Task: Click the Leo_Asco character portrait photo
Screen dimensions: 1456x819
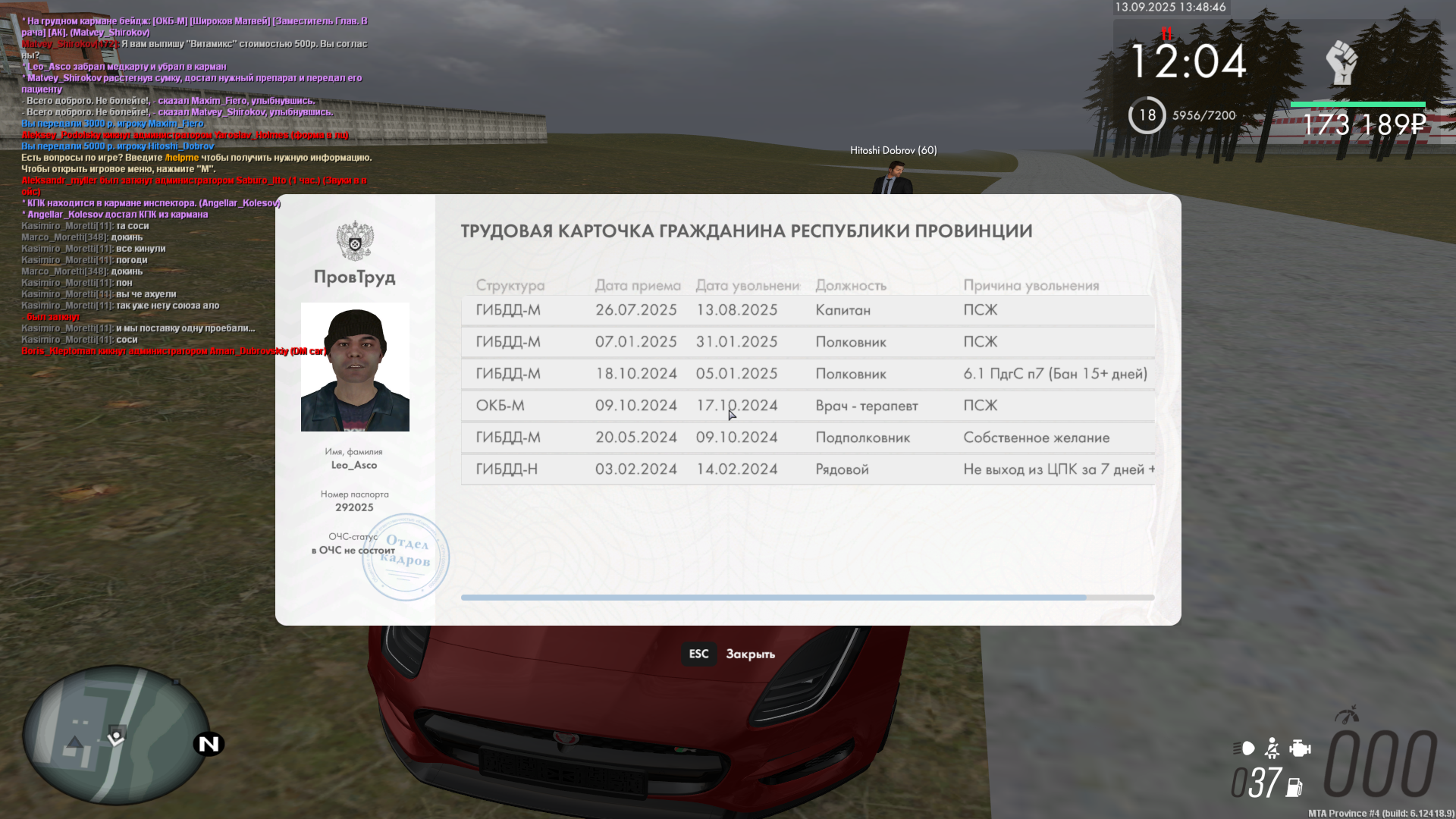Action: click(355, 367)
